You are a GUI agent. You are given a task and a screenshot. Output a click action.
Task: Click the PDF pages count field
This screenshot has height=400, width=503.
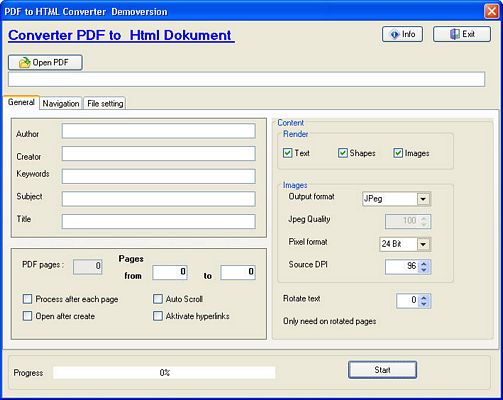click(88, 267)
